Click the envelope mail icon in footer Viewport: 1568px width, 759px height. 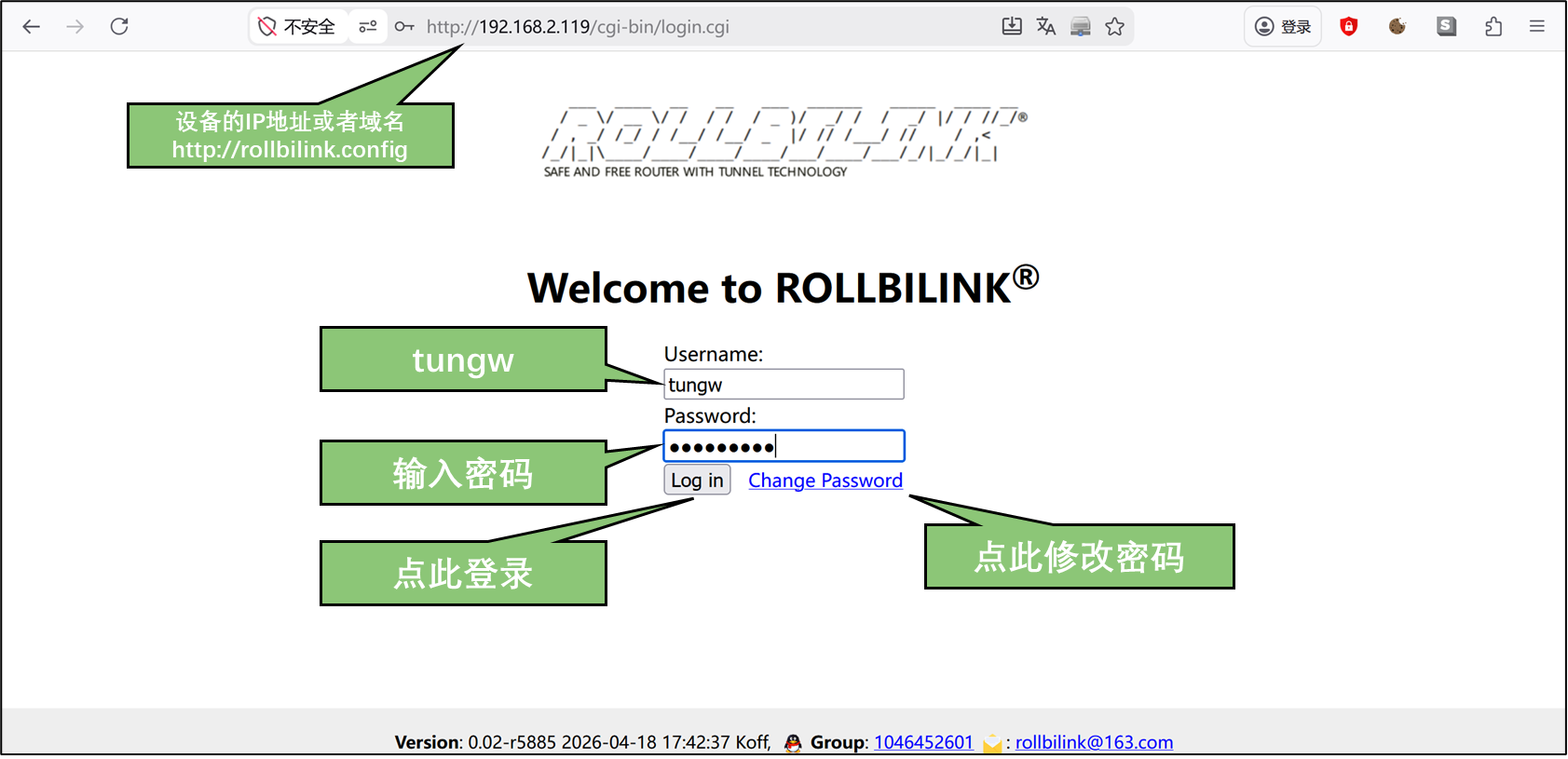[993, 743]
